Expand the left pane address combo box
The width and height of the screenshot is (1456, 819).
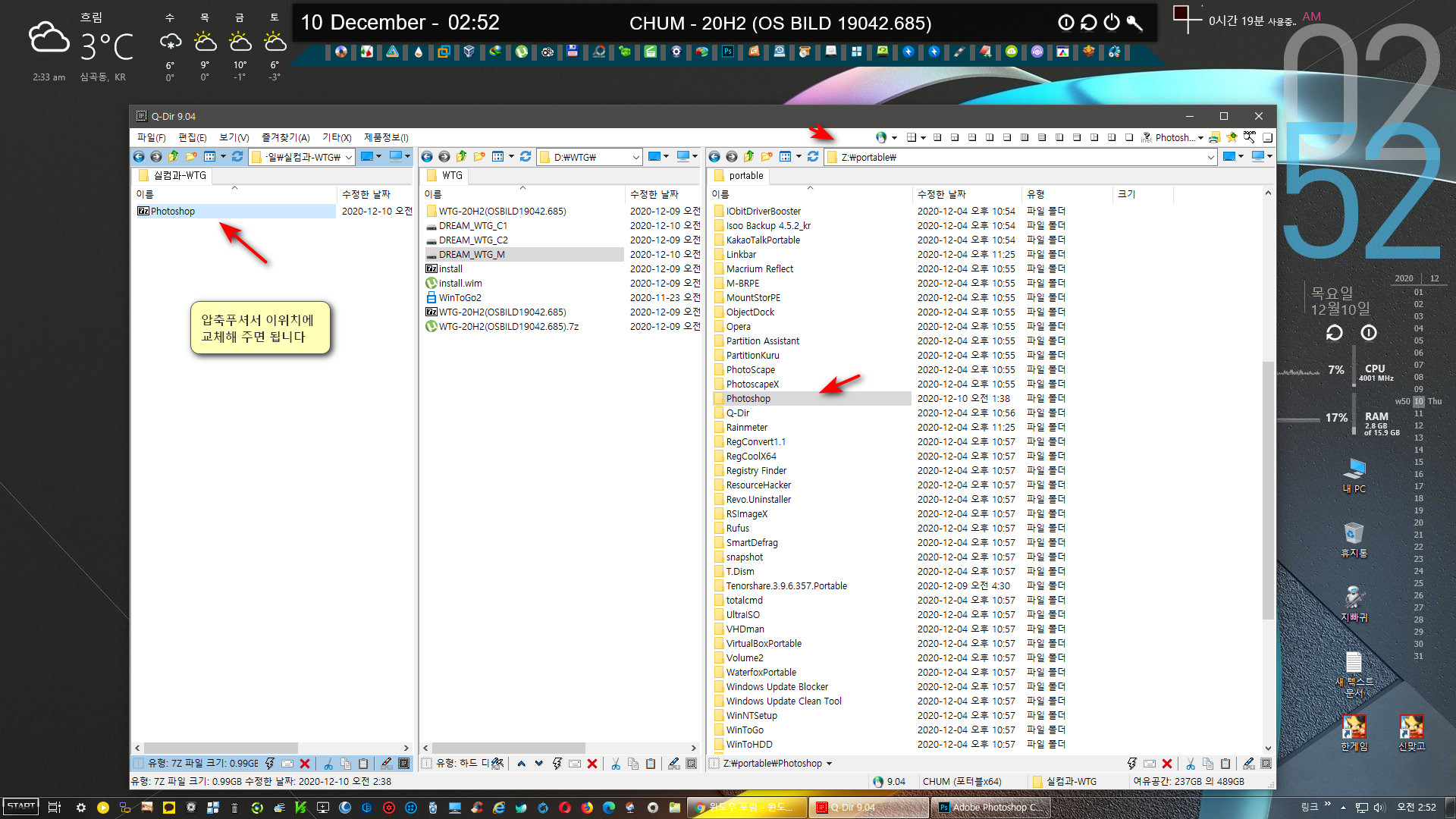tap(349, 157)
